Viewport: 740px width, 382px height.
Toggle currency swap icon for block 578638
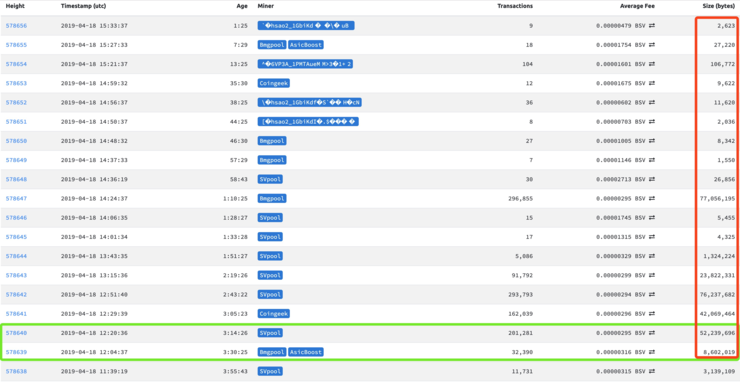pos(652,372)
